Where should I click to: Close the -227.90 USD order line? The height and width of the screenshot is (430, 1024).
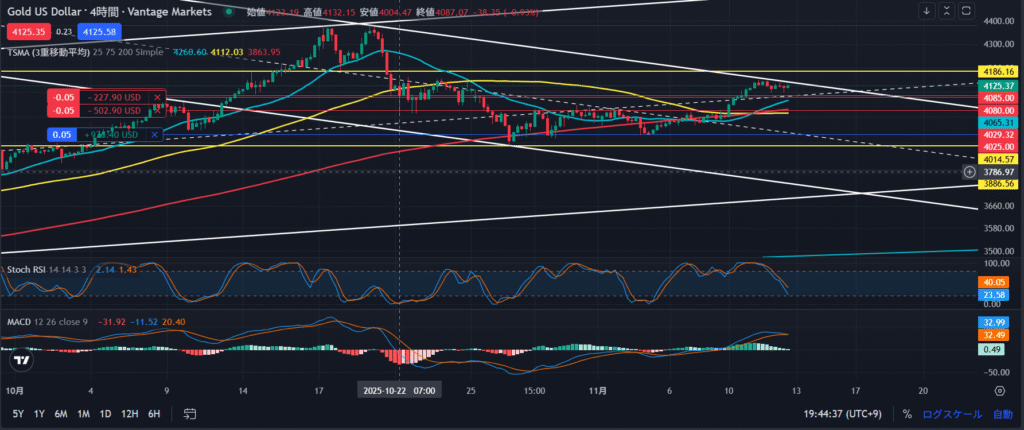[x=157, y=97]
